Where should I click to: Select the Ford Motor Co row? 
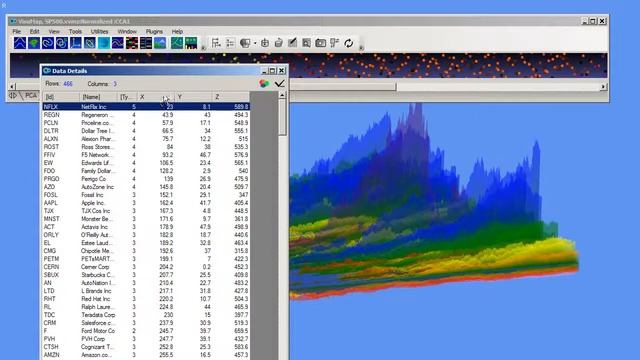(x=146, y=331)
